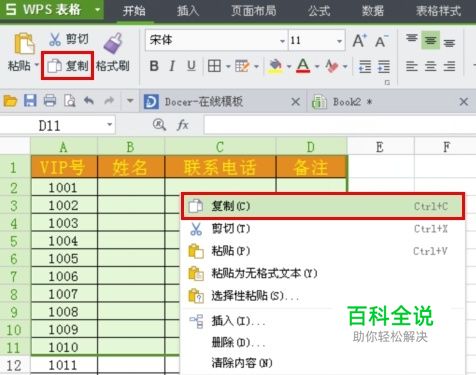Image resolution: width=476 pixels, height=375 pixels.
Task: Switch to the 公式 ribbon tab
Action: (319, 11)
